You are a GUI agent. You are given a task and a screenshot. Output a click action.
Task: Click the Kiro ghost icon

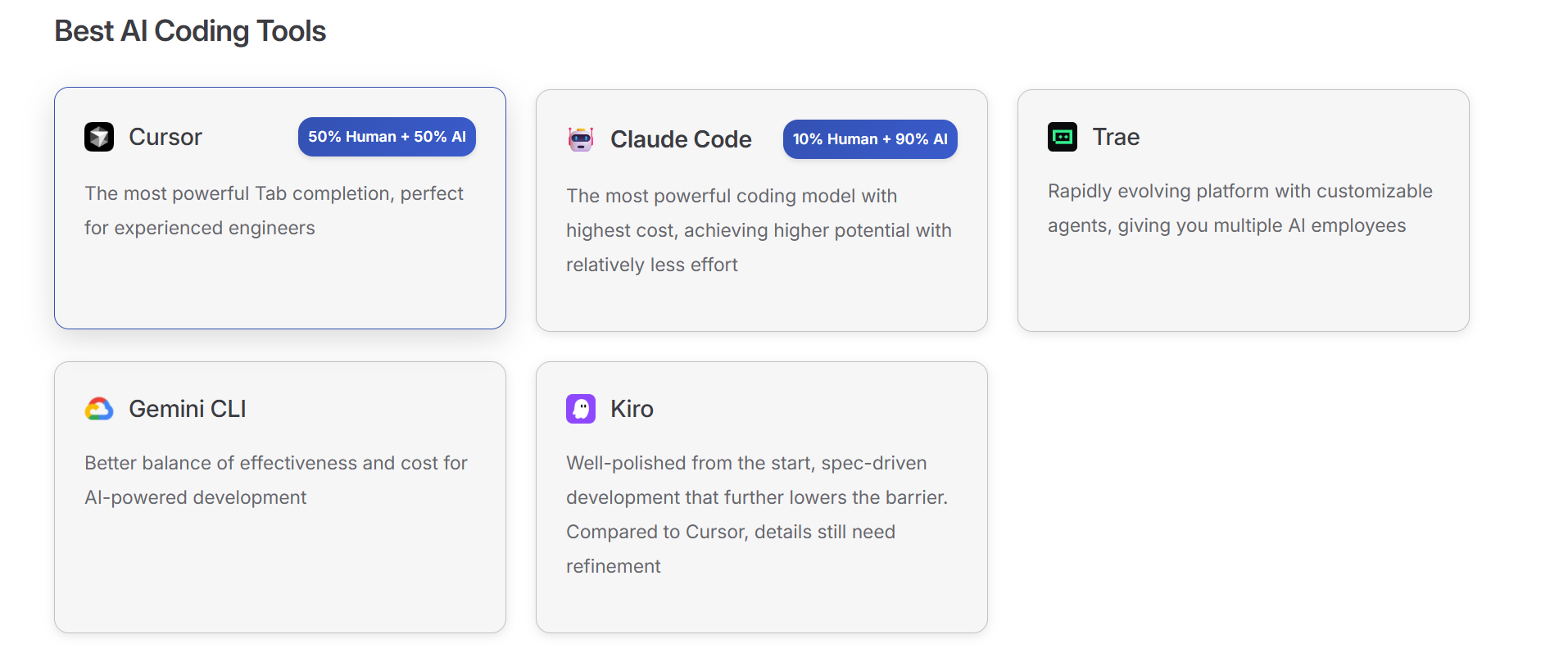[580, 409]
